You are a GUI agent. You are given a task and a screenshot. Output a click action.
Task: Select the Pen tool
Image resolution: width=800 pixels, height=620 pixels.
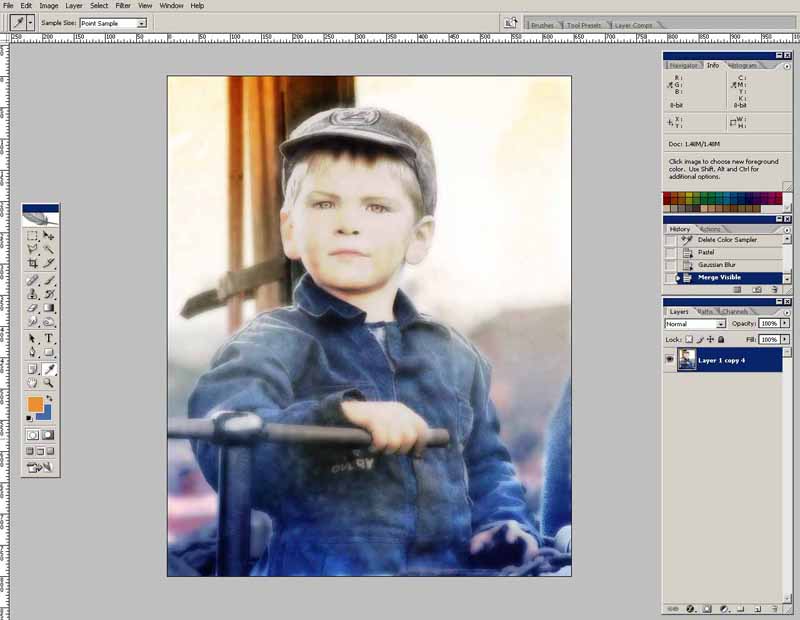pyautogui.click(x=33, y=352)
